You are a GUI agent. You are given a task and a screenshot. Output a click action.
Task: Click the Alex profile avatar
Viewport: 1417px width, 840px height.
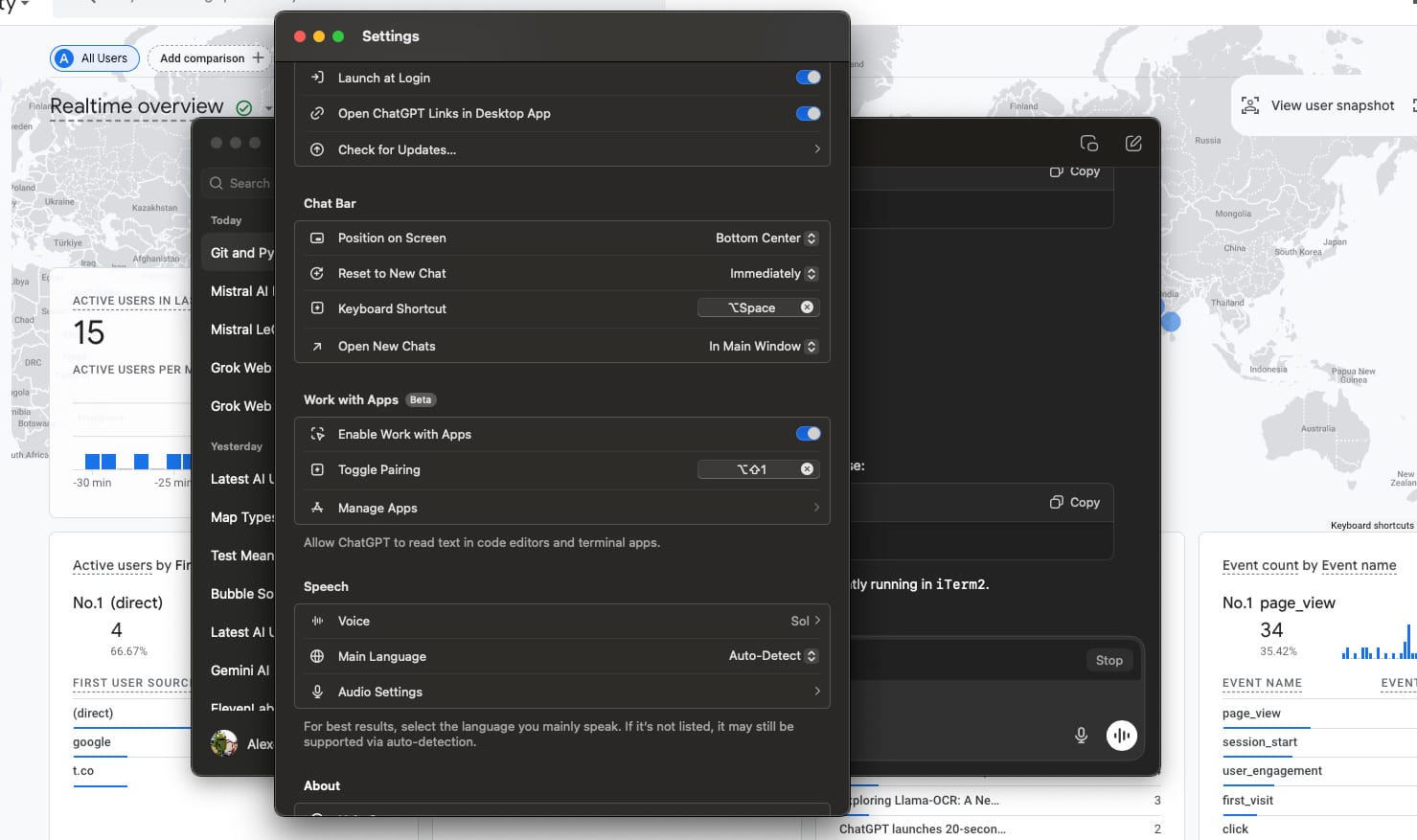tap(224, 743)
